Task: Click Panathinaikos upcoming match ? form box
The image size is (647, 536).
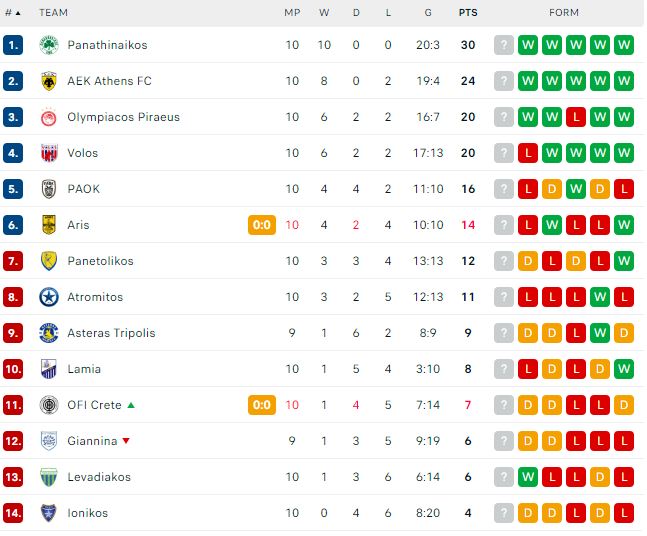Action: pos(503,45)
